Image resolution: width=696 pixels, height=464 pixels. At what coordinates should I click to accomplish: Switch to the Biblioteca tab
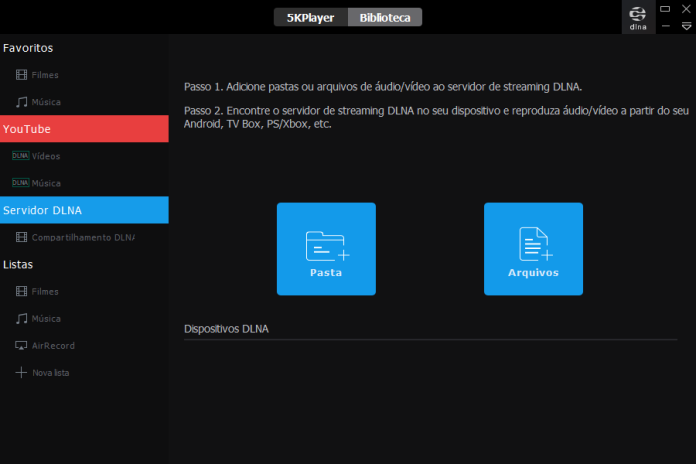coord(385,18)
